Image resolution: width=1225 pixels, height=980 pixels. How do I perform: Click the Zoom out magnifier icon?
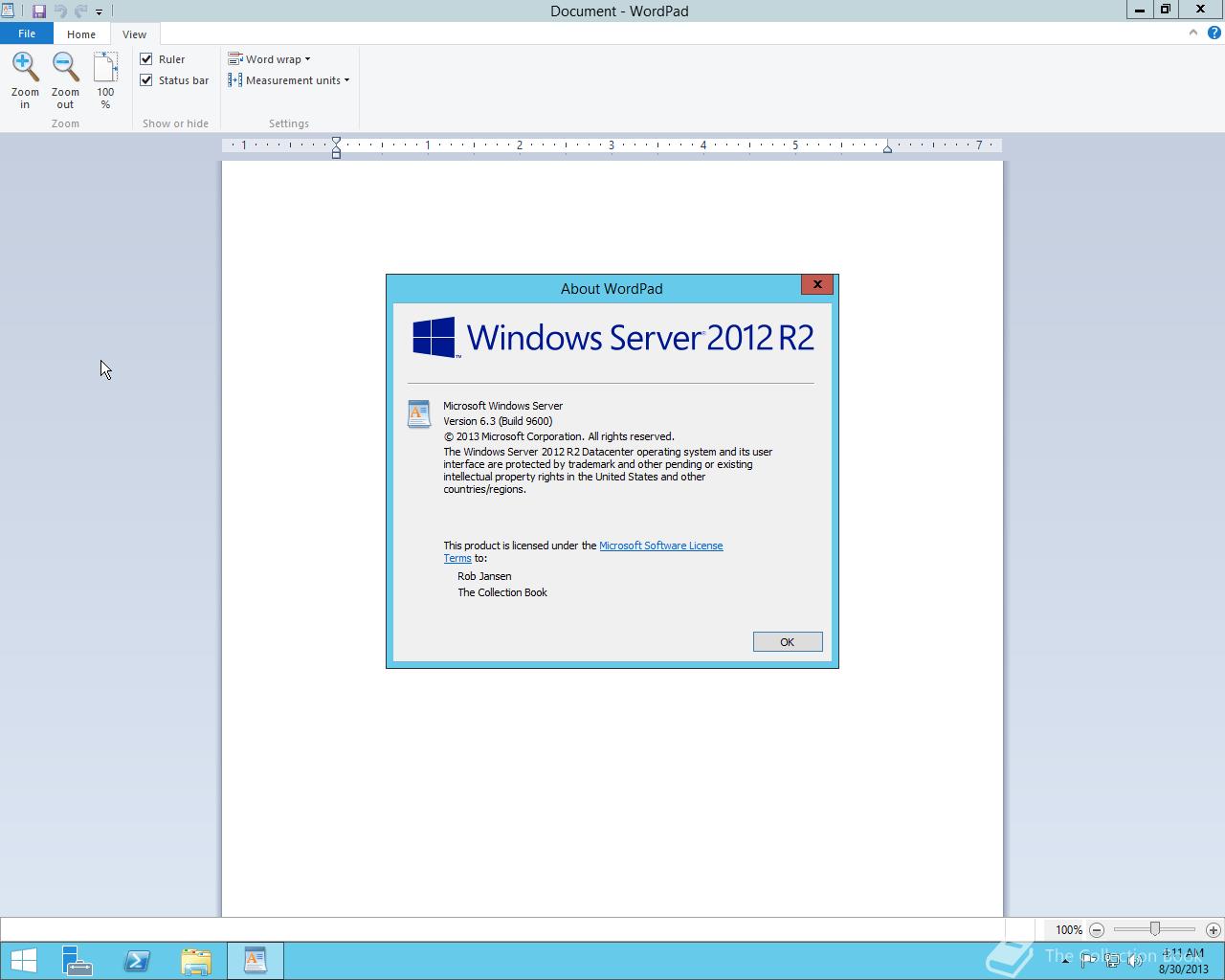click(x=65, y=67)
